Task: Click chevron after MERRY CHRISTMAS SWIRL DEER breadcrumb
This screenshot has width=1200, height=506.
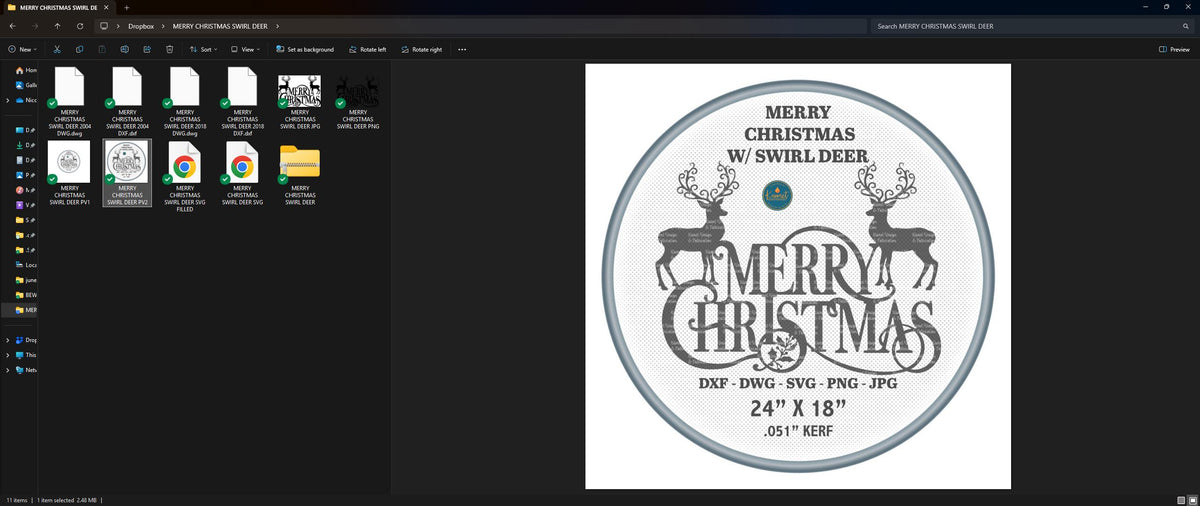Action: (x=277, y=26)
